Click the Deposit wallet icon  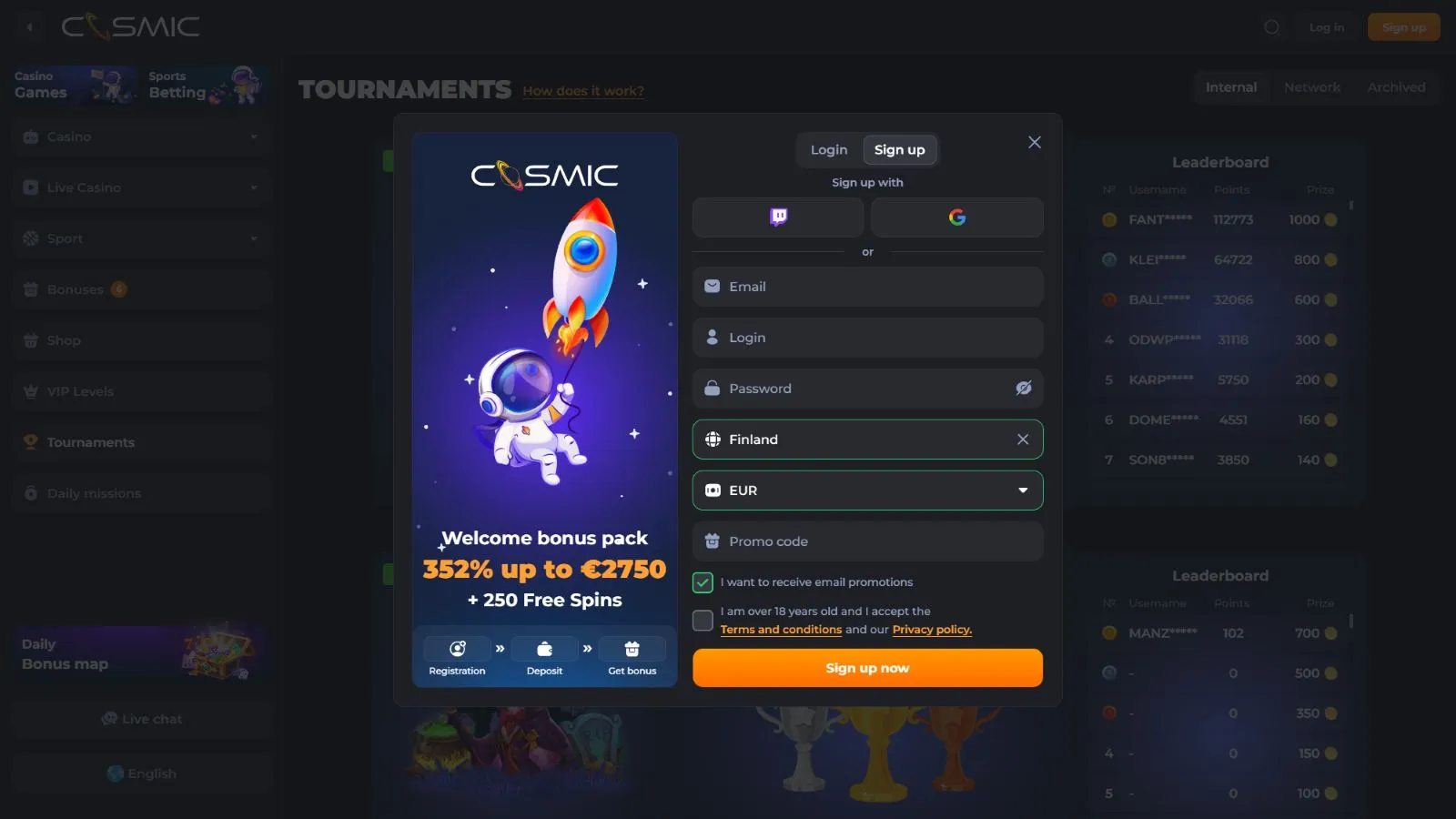point(544,649)
